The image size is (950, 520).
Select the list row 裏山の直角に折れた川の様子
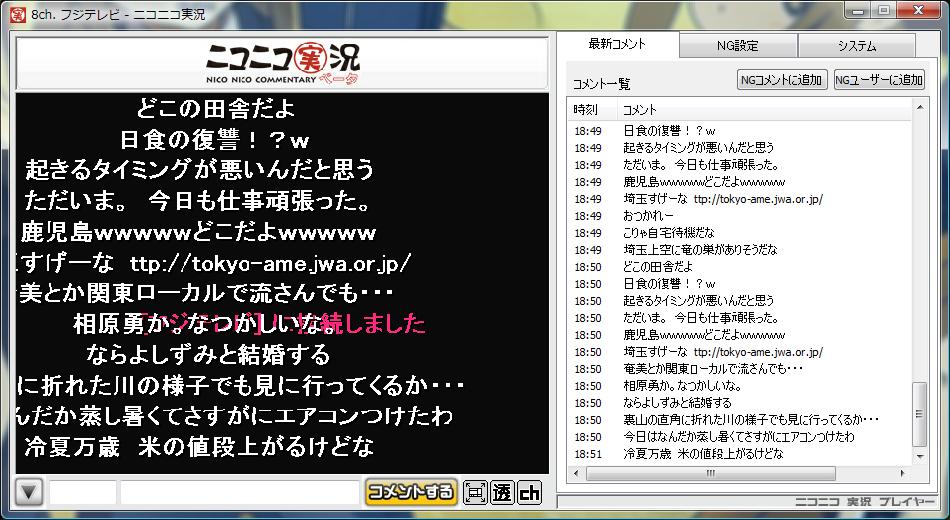pos(740,420)
